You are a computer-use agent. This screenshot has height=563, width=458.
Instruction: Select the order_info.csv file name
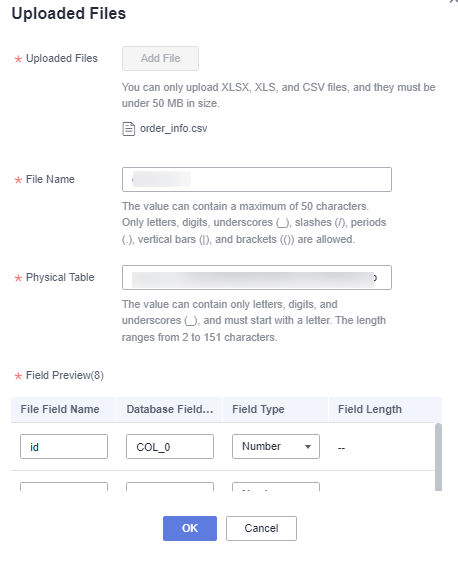173,129
